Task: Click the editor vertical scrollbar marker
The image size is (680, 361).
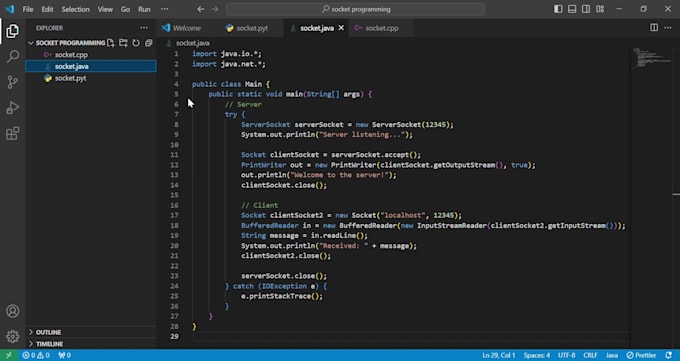Action: coord(676,194)
